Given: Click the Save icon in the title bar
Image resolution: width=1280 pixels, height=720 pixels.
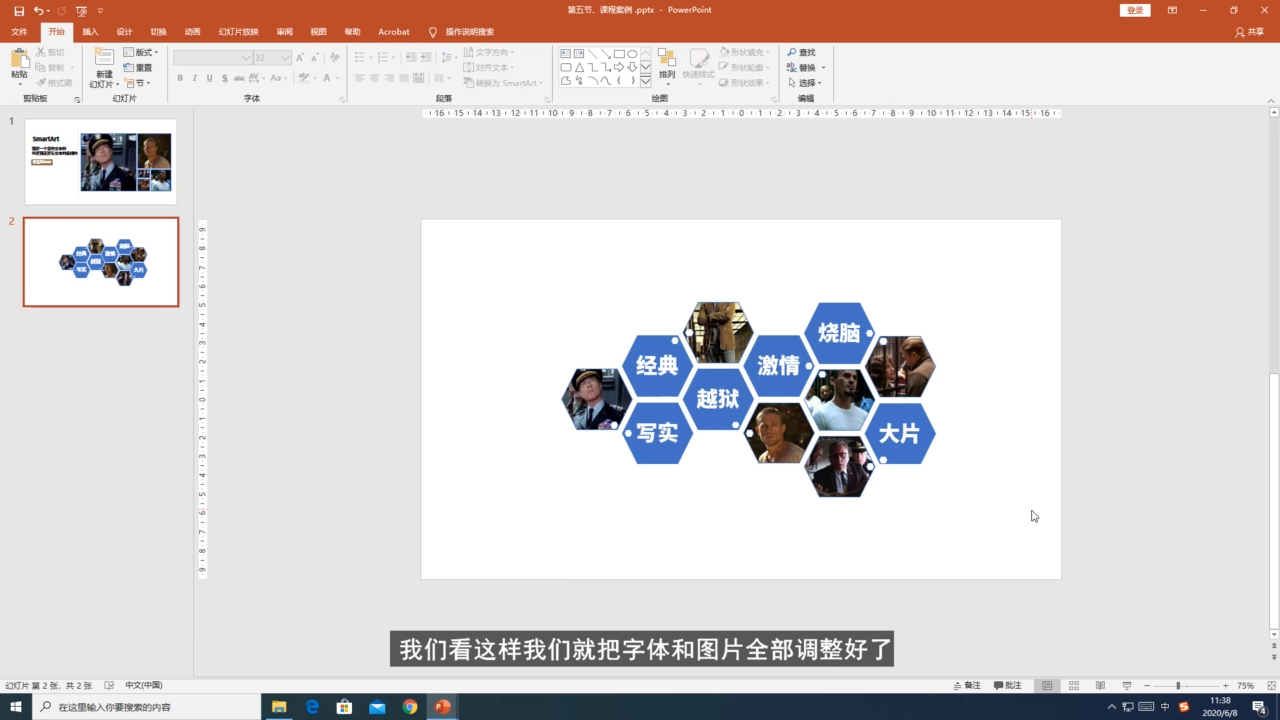Looking at the screenshot, I should [18, 10].
